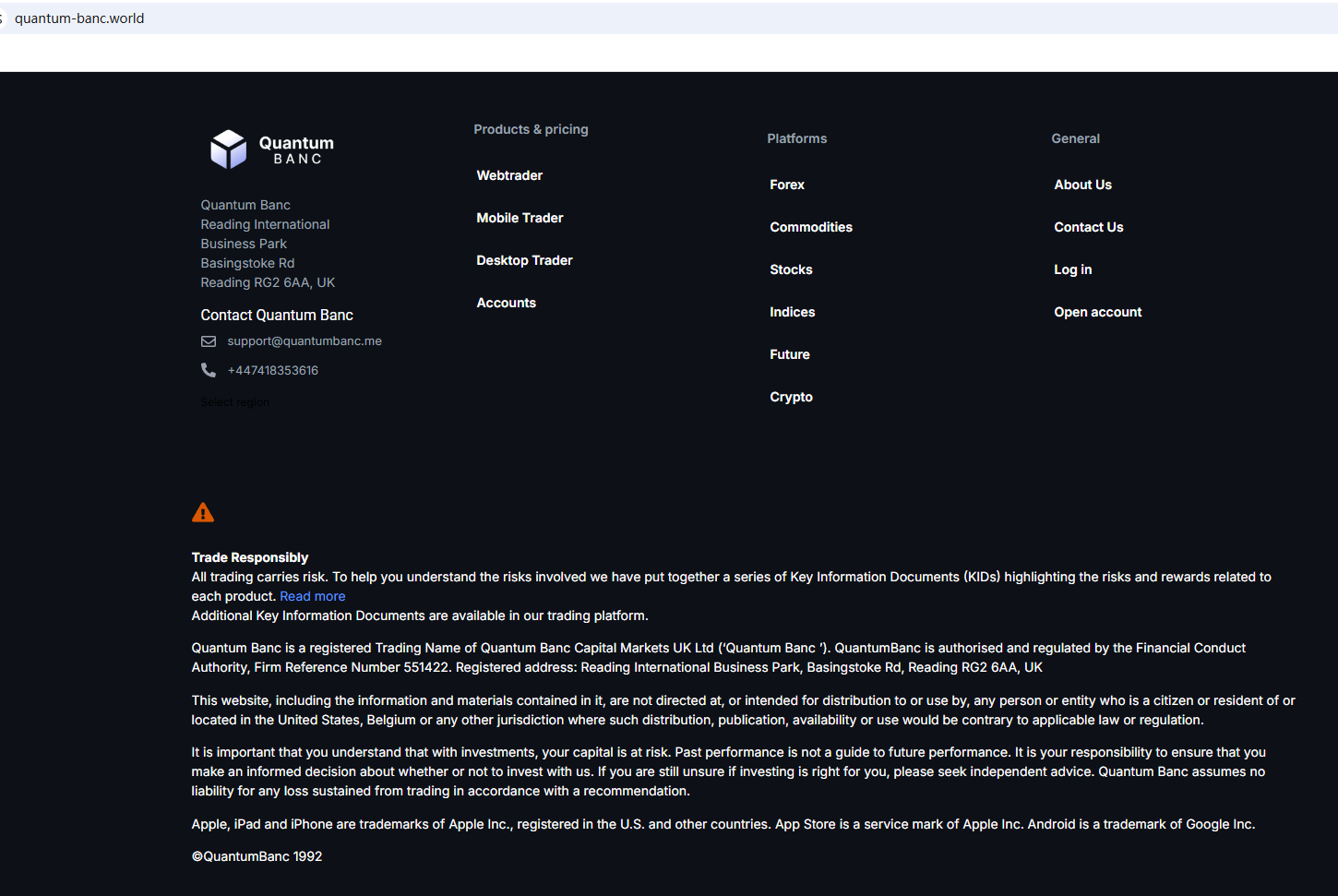Click the Reading RG2 6AA, UK address line
Viewport: 1338px width, 896px height.
pos(268,282)
